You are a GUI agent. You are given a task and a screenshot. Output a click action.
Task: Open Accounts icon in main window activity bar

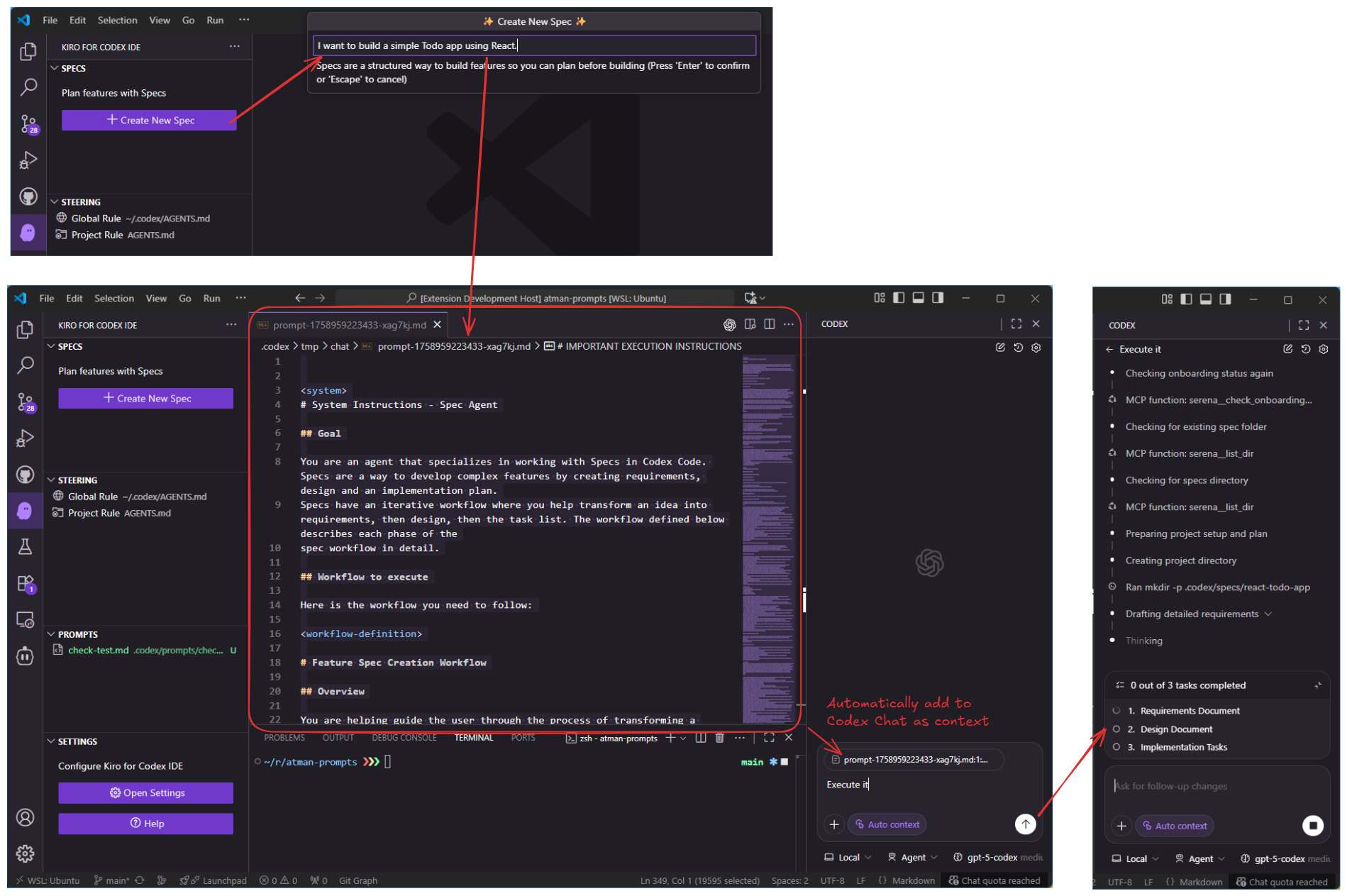26,817
